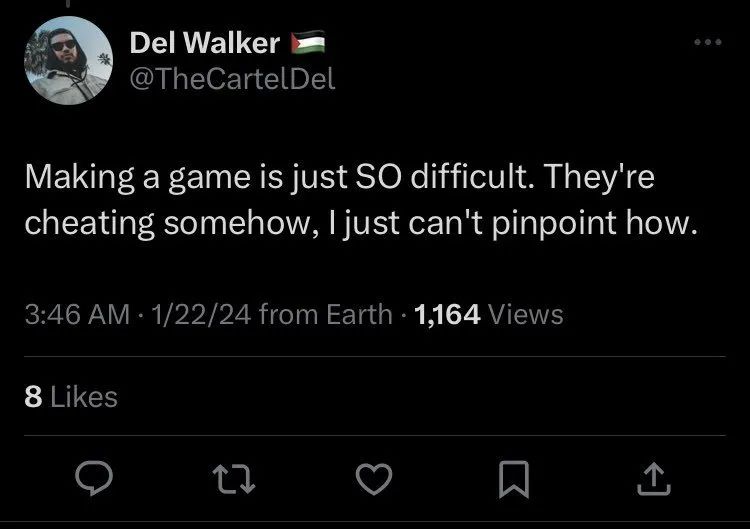Click the 1,164 view count number
Viewport: 750px width, 529px height.
(449, 315)
